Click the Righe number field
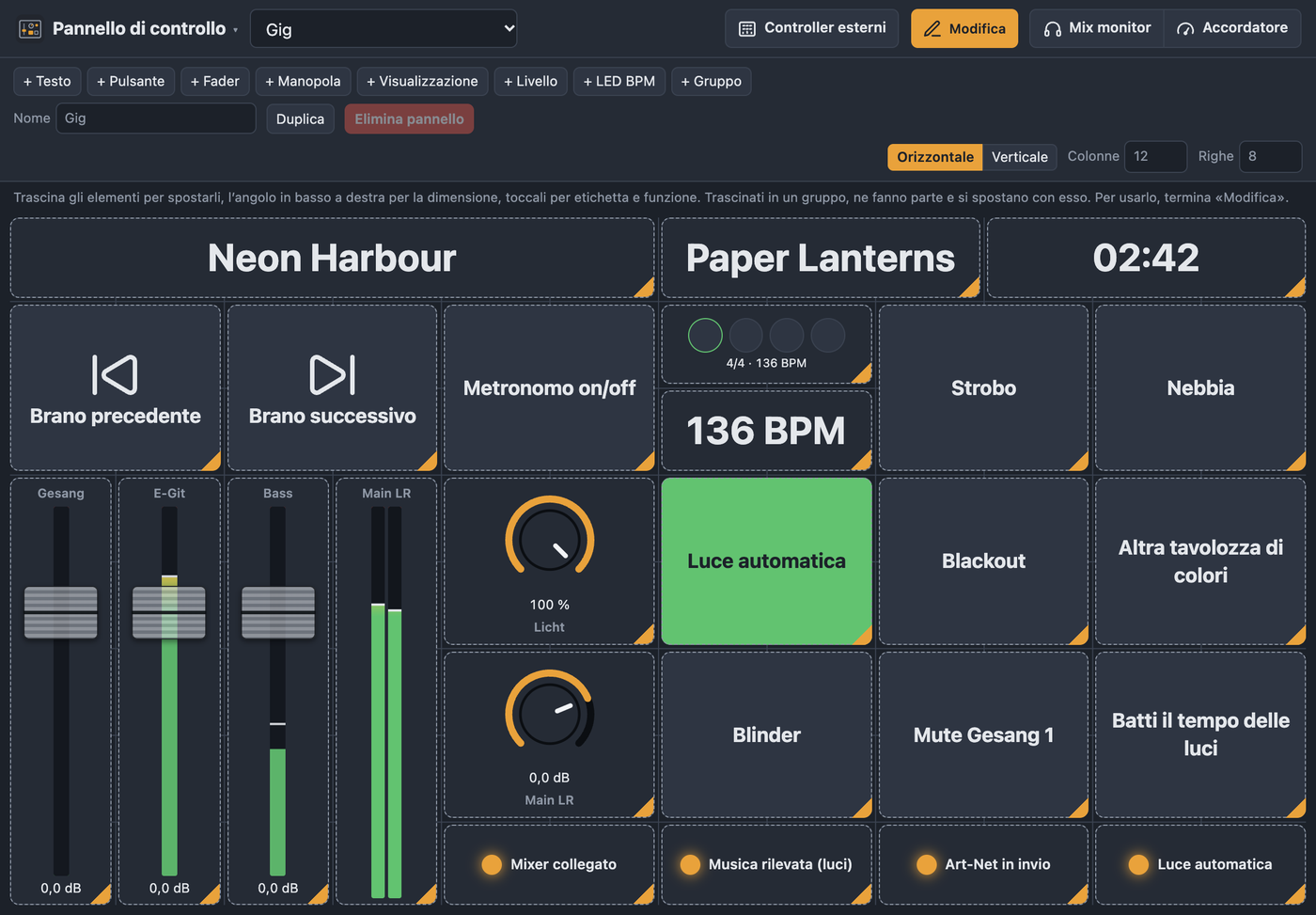This screenshot has width=1316, height=915. [1271, 157]
